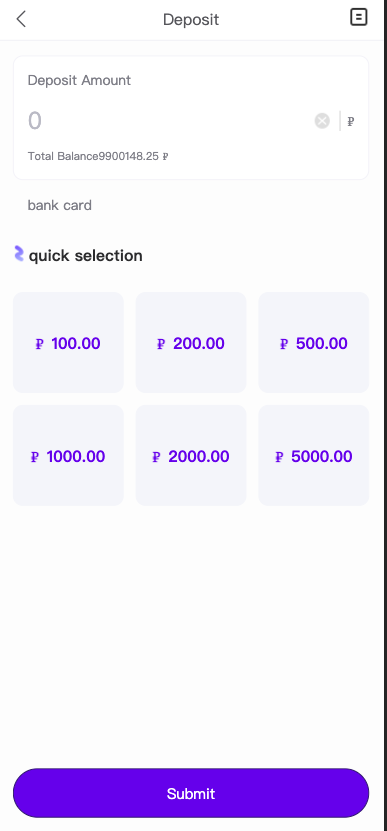Choose the ₽ 200.00 quick amount
This screenshot has height=831, width=387.
[191, 342]
